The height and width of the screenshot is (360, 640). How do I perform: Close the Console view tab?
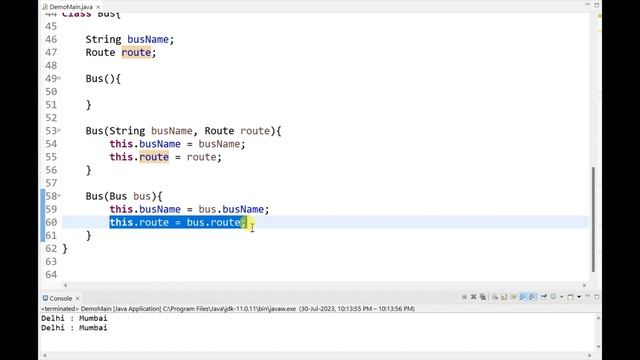[77, 298]
